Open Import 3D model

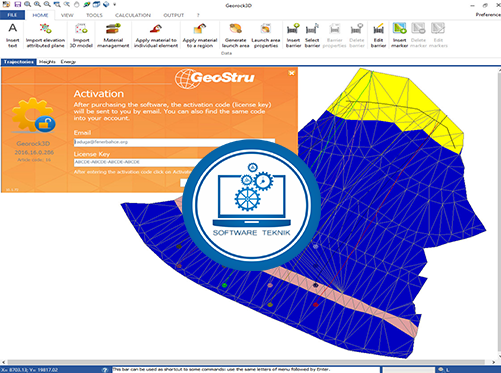[81, 35]
